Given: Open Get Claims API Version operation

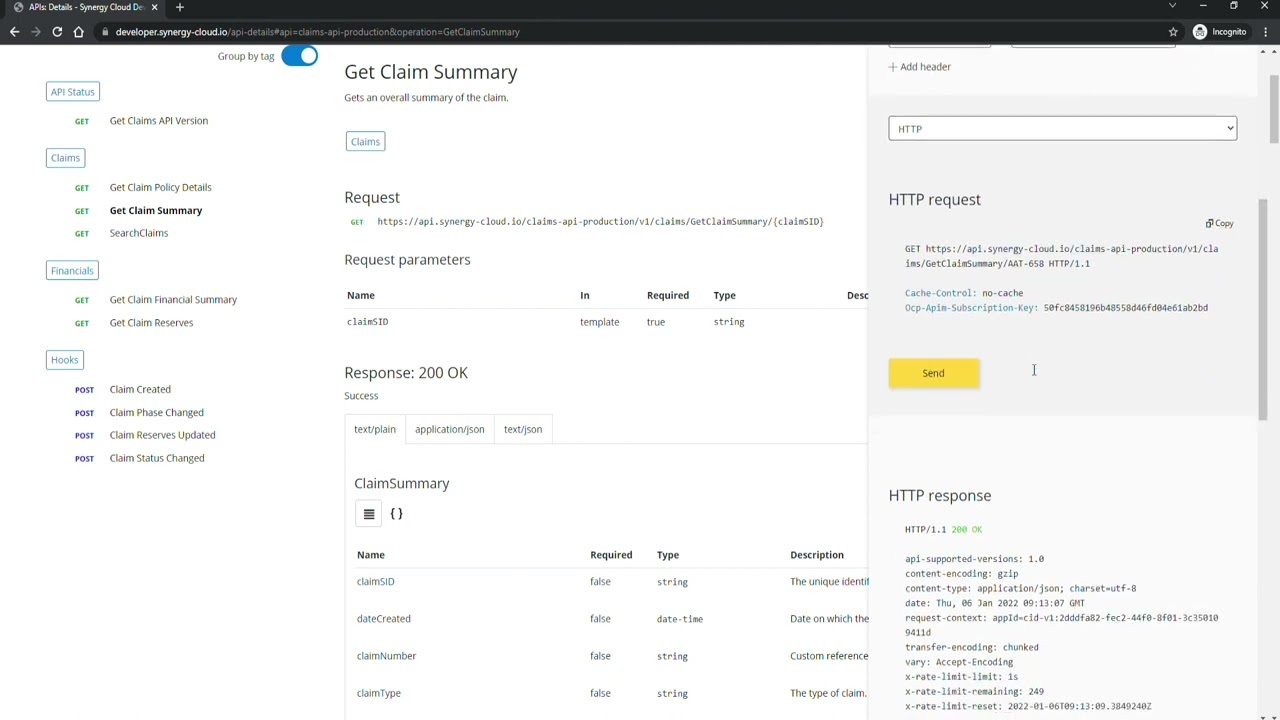Looking at the screenshot, I should (x=159, y=121).
